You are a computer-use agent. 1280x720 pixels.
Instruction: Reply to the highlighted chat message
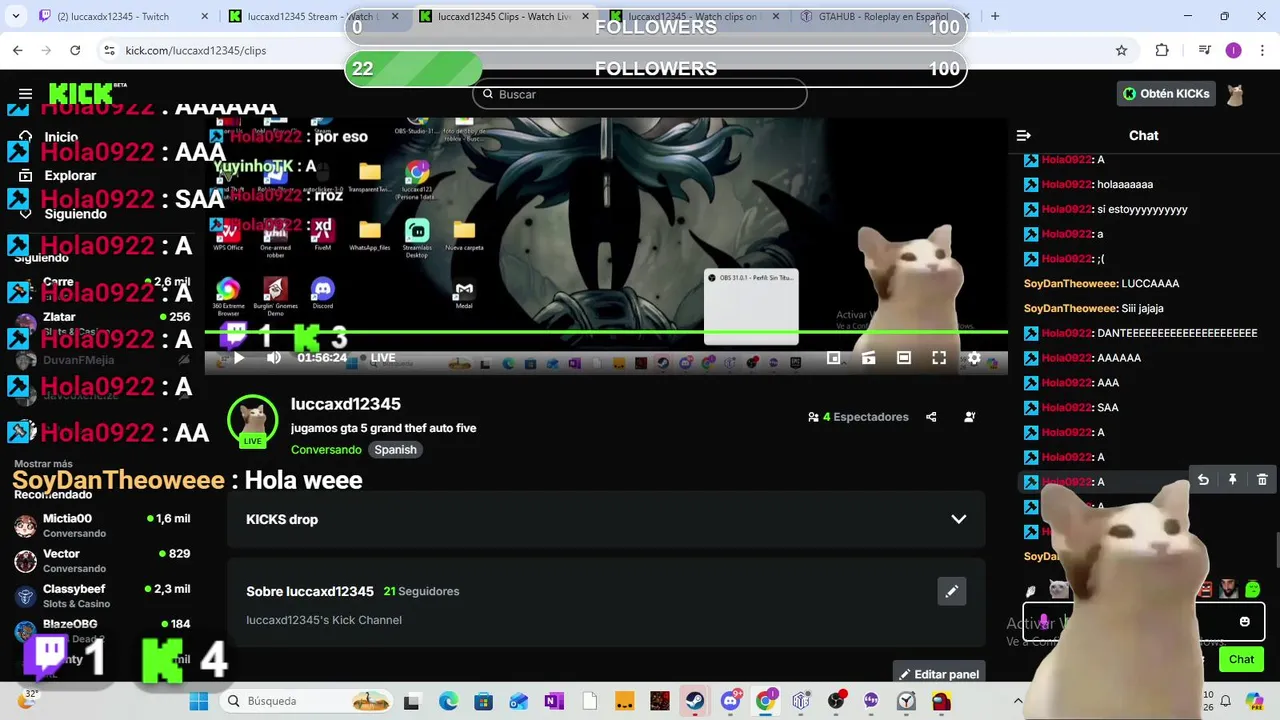coord(1203,480)
